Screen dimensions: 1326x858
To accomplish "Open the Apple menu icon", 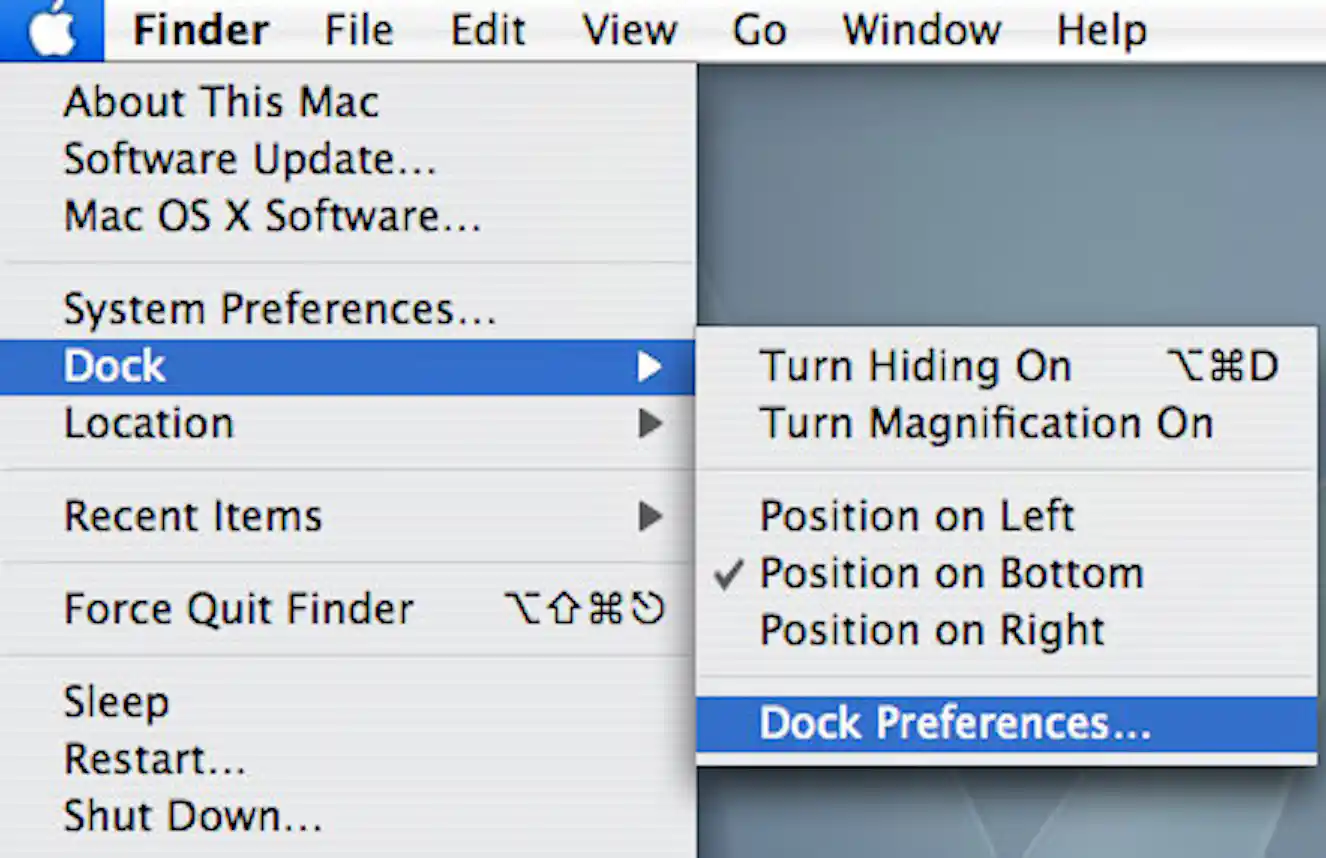I will click(52, 28).
